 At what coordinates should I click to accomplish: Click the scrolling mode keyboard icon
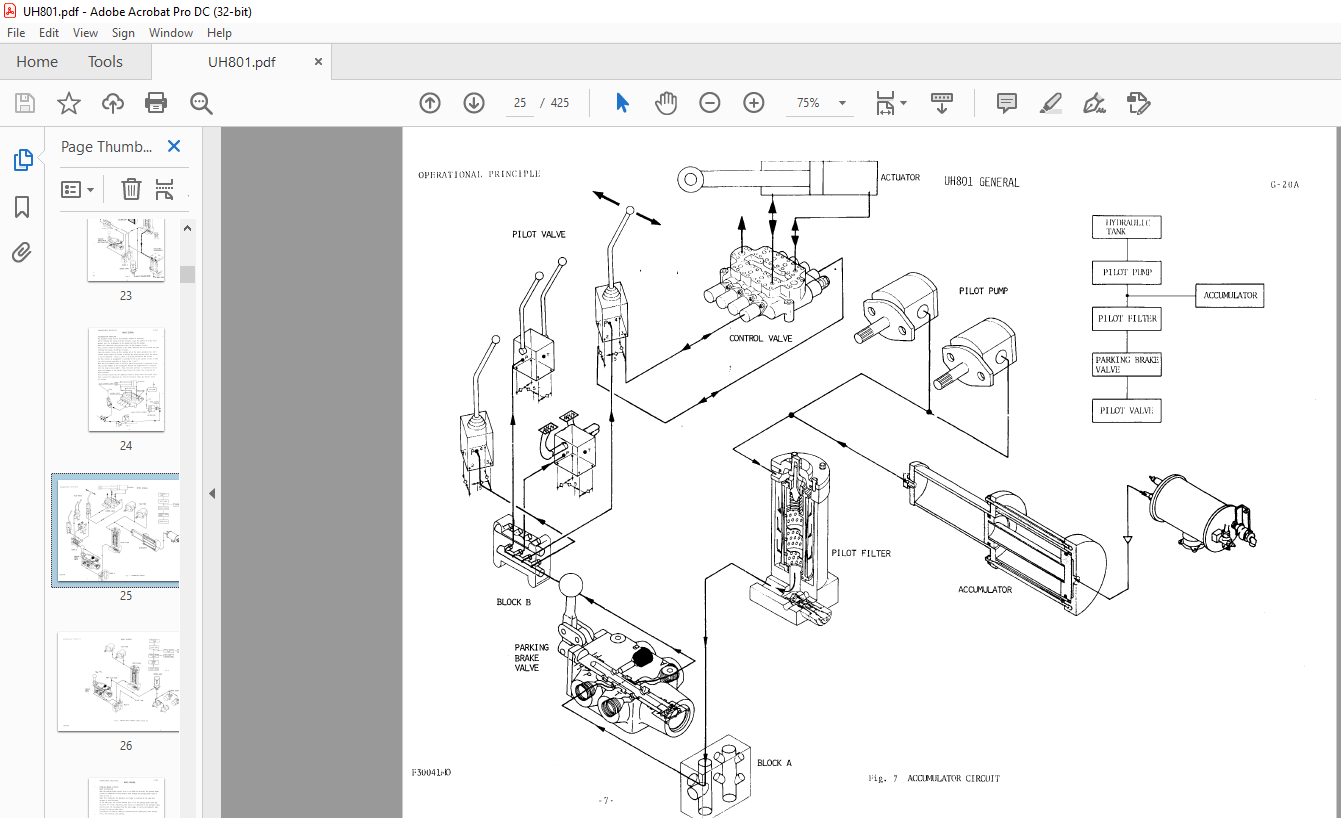tap(942, 103)
